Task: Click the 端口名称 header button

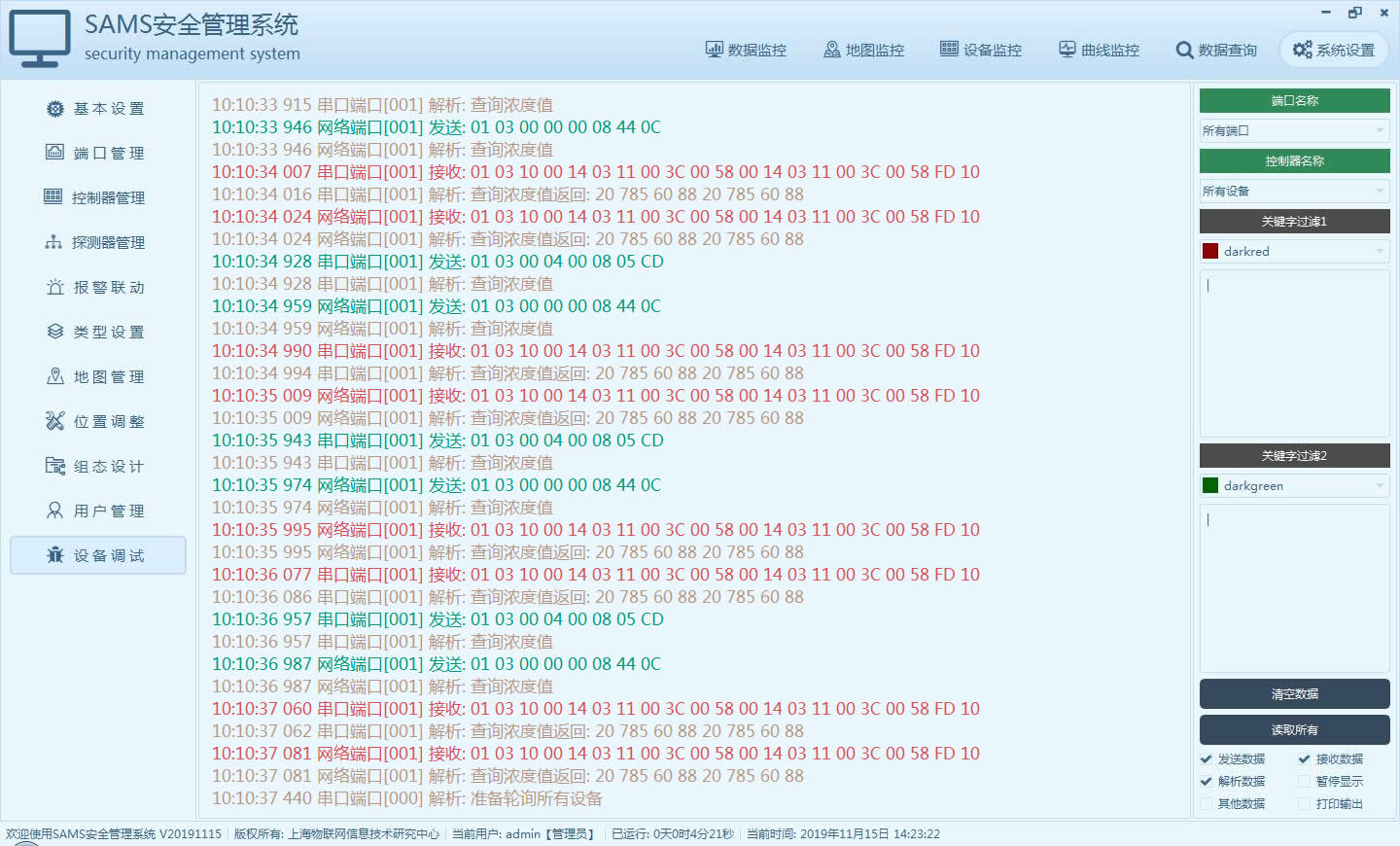Action: click(x=1294, y=101)
